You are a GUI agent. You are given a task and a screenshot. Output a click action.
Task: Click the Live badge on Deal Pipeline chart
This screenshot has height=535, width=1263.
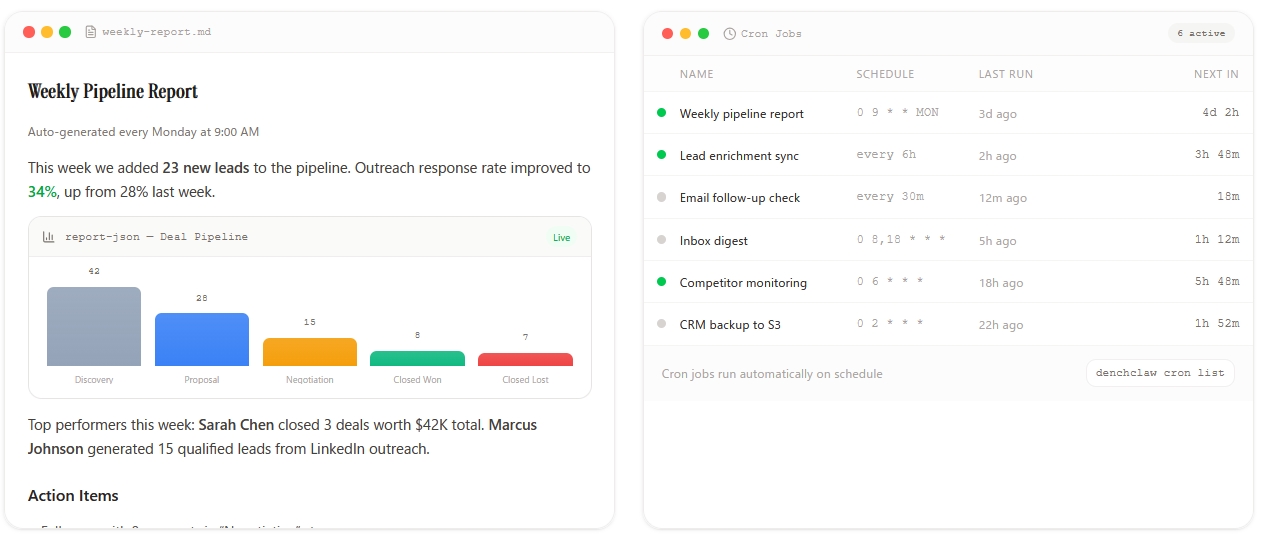pyautogui.click(x=562, y=238)
